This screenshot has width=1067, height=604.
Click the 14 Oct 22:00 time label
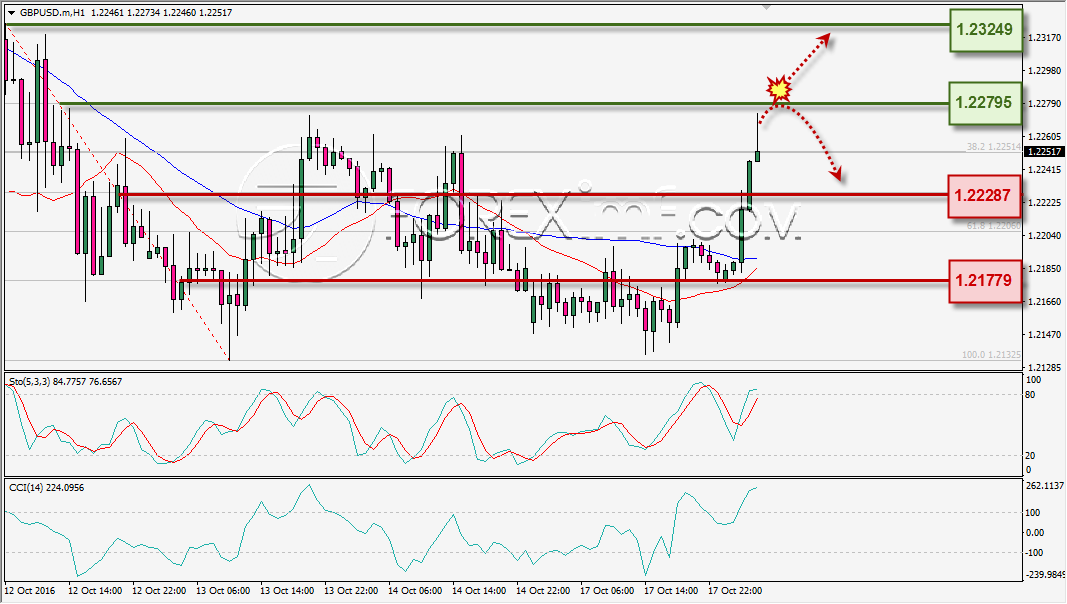pyautogui.click(x=543, y=590)
